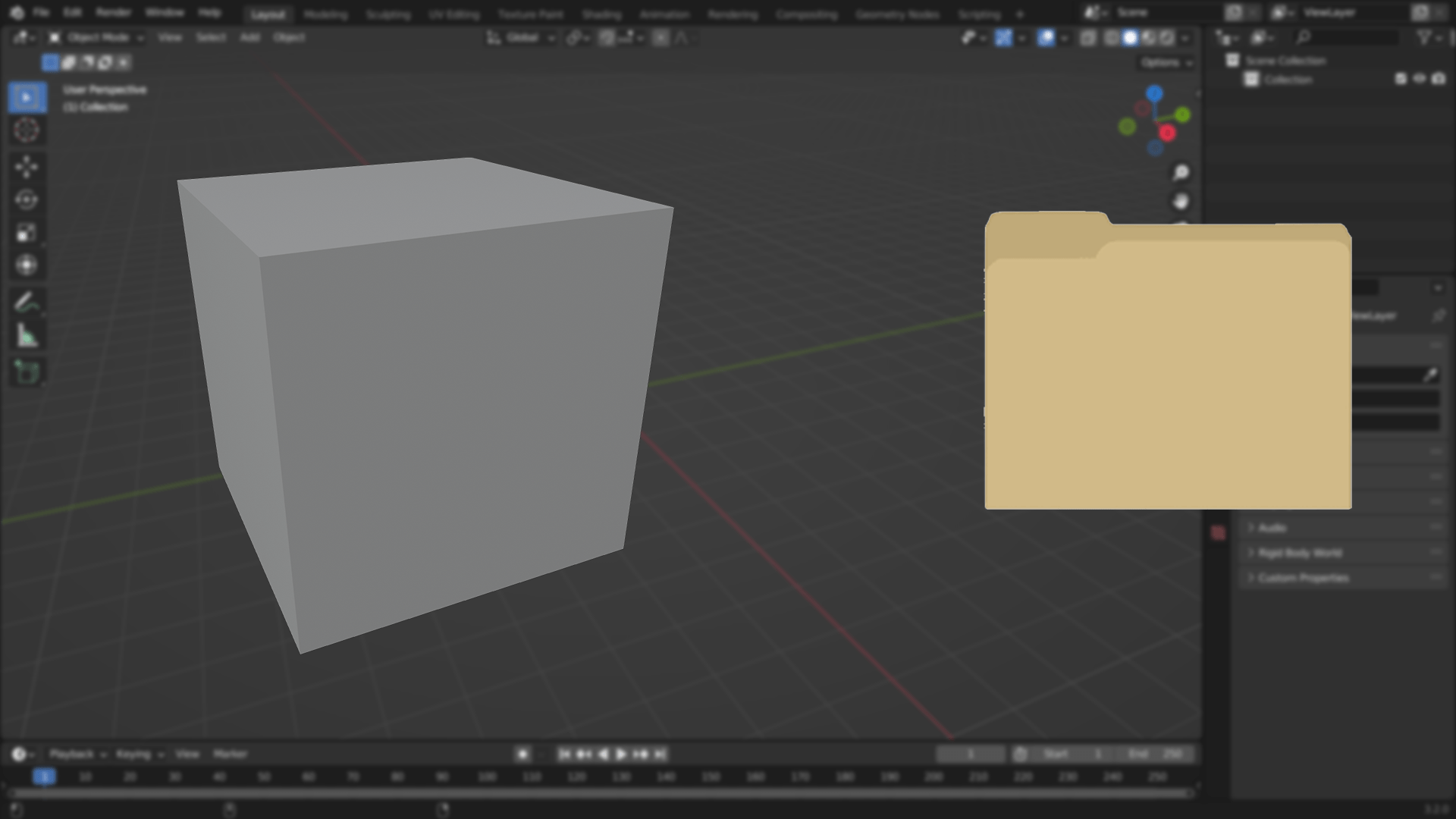
Task: Open the Object Mode dropdown
Action: point(99,36)
